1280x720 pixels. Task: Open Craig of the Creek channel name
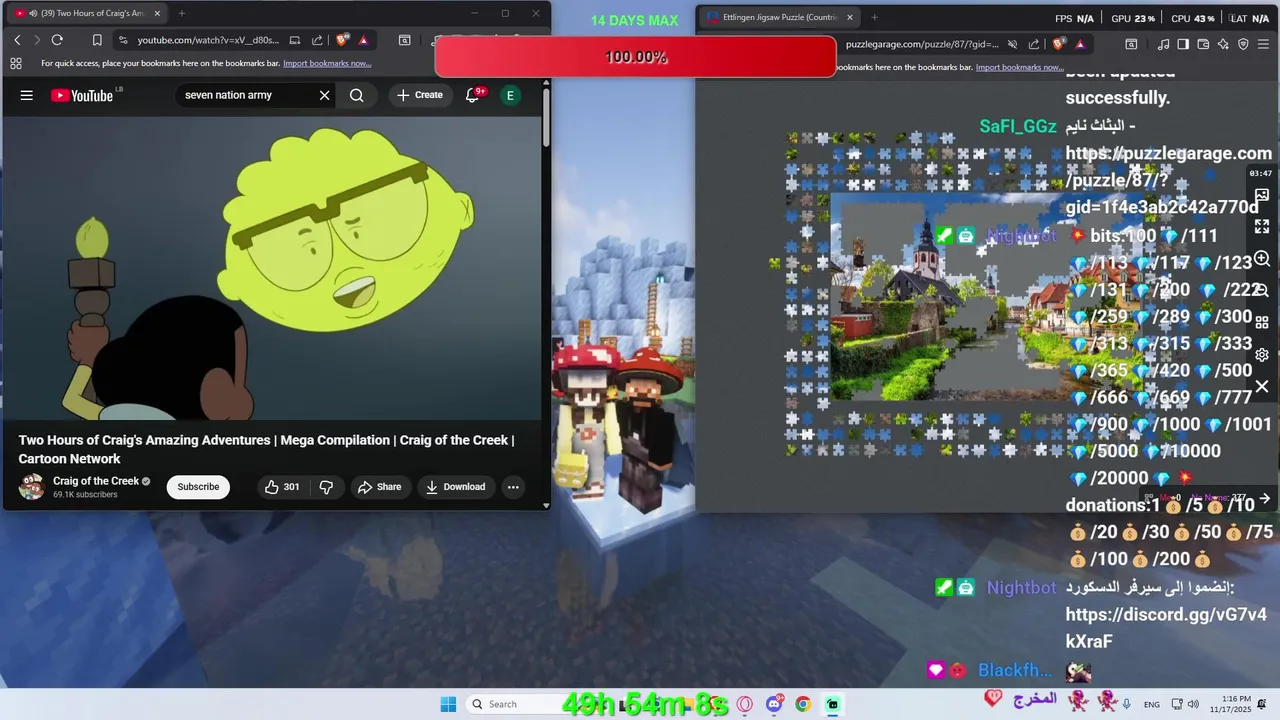tap(96, 481)
